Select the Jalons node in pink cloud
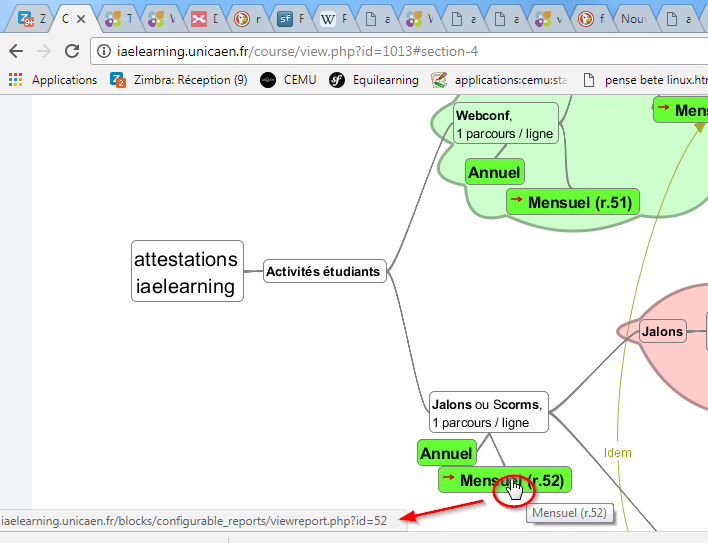This screenshot has height=543, width=708. coord(662,331)
